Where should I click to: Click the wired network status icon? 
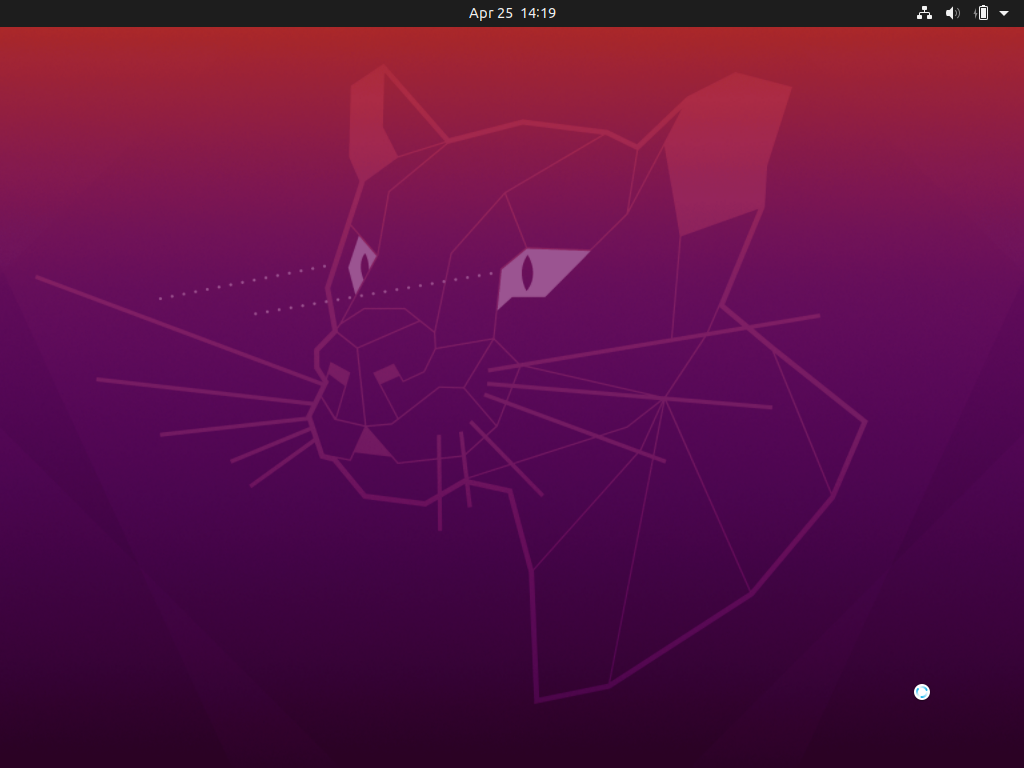(x=924, y=13)
